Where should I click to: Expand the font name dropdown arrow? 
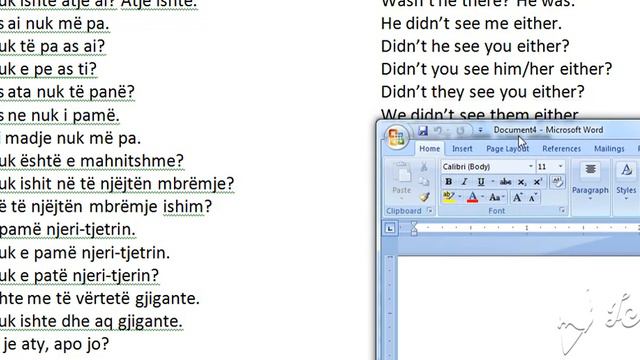click(531, 167)
